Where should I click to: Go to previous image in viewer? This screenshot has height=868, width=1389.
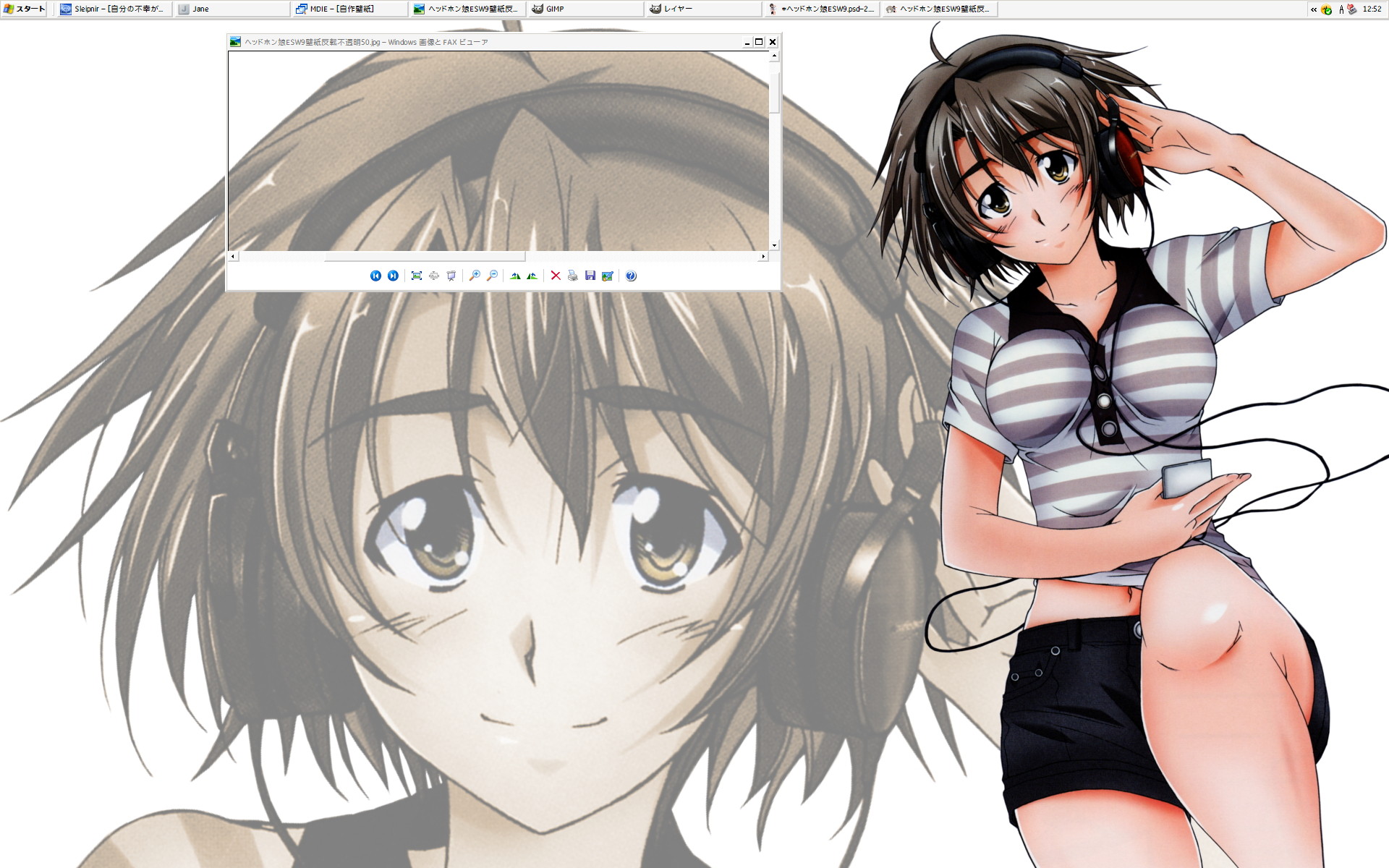375,276
